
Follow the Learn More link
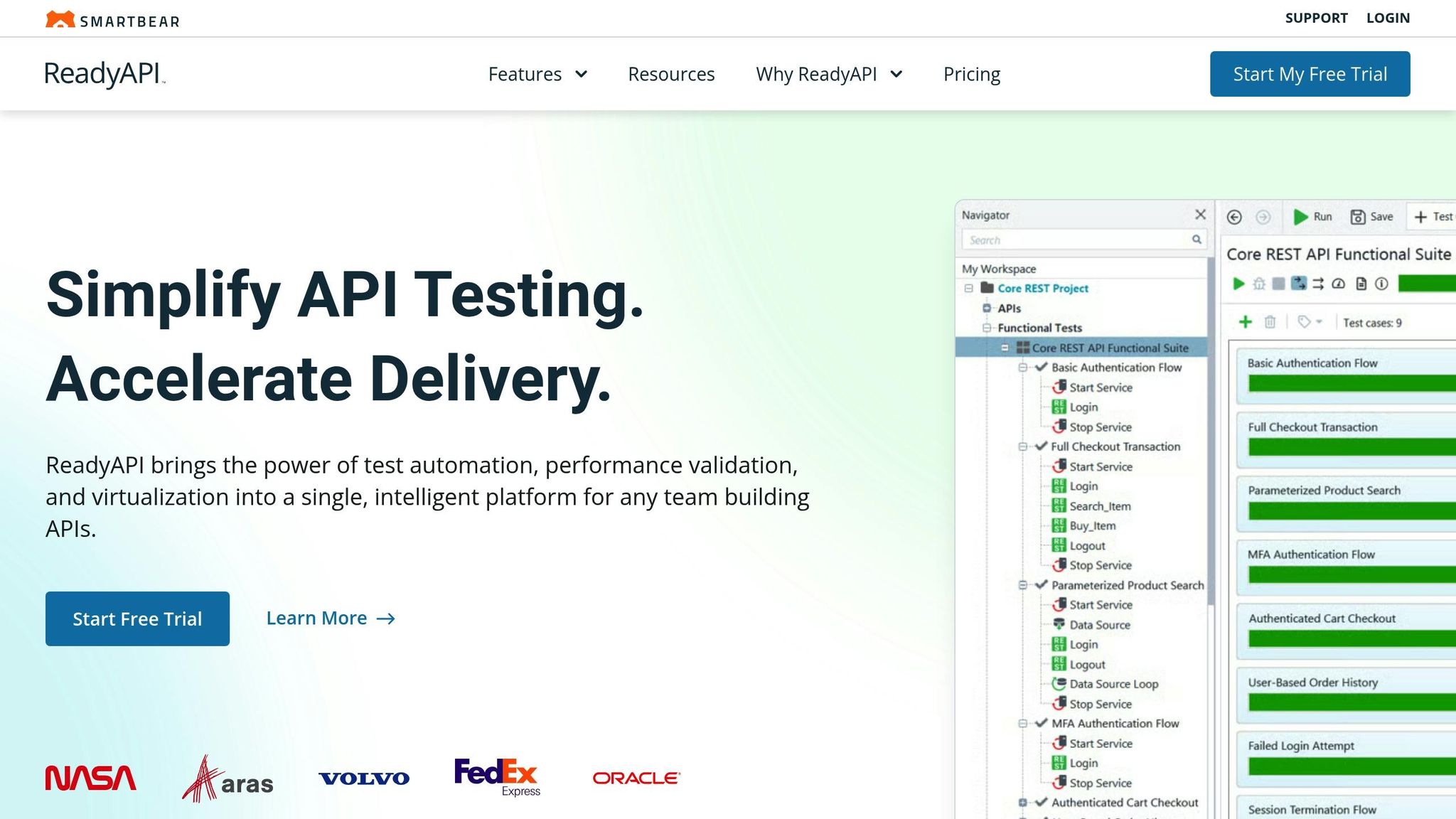pos(331,619)
